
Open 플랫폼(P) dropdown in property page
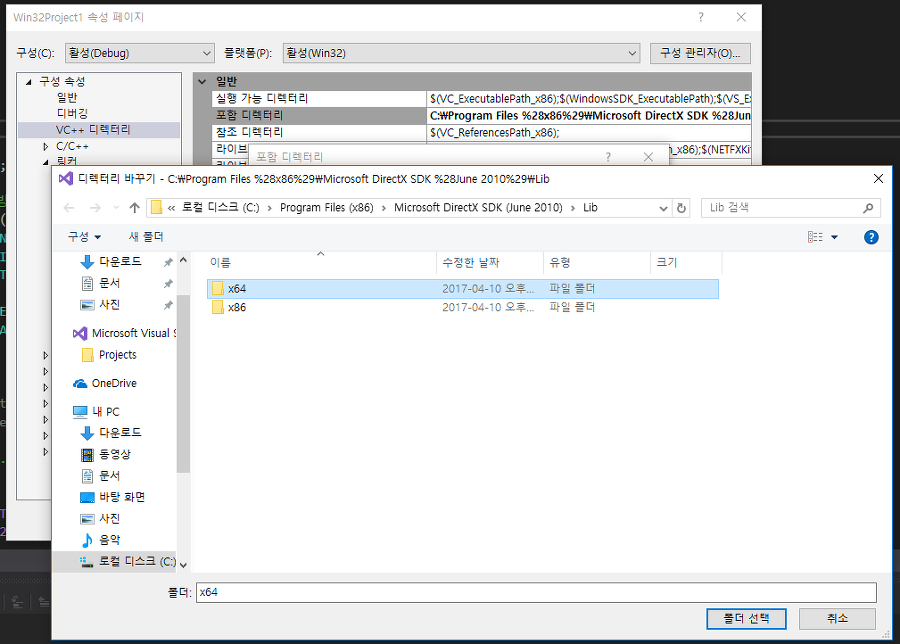(x=461, y=53)
